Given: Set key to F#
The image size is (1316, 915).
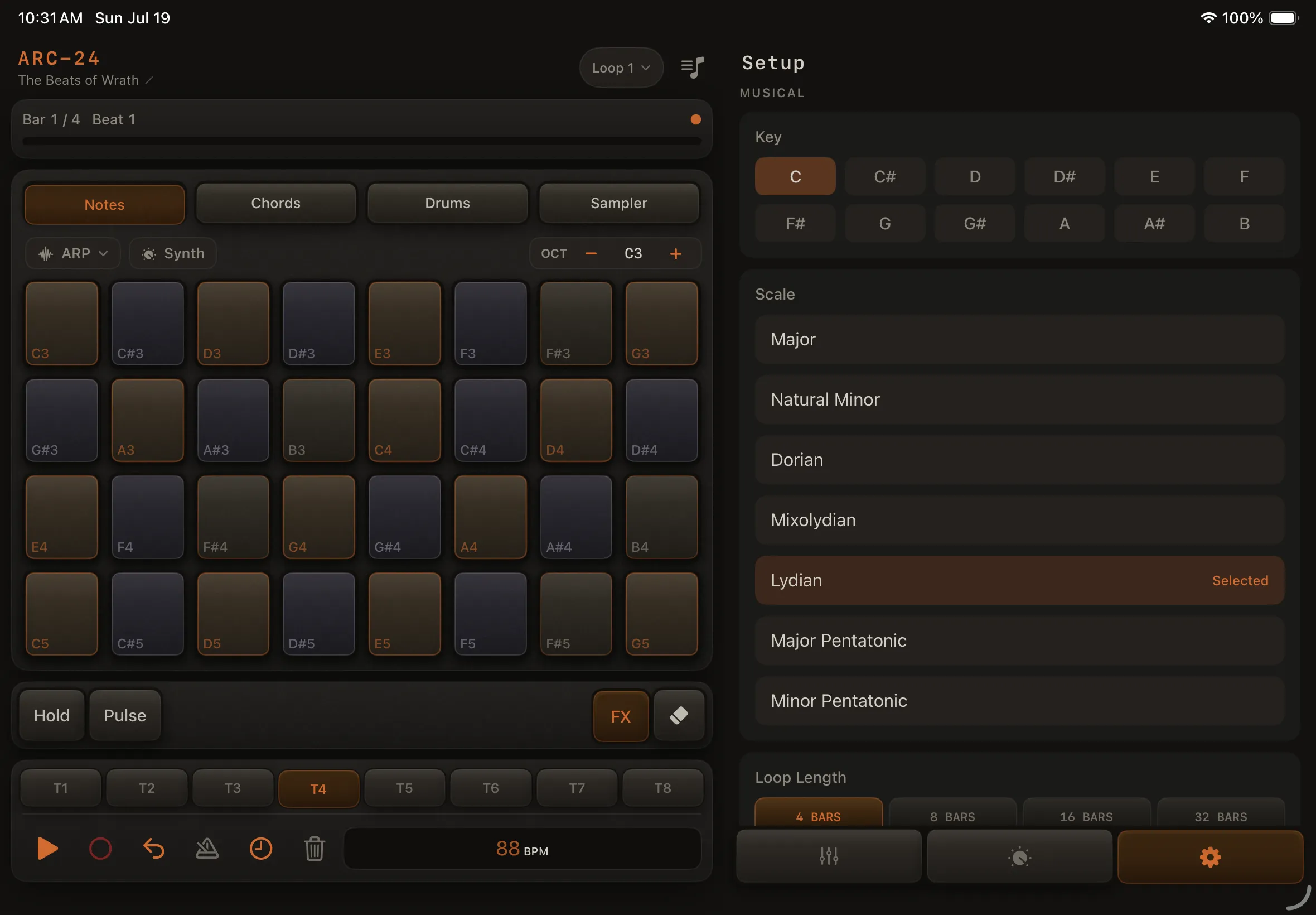Looking at the screenshot, I should (x=795, y=223).
